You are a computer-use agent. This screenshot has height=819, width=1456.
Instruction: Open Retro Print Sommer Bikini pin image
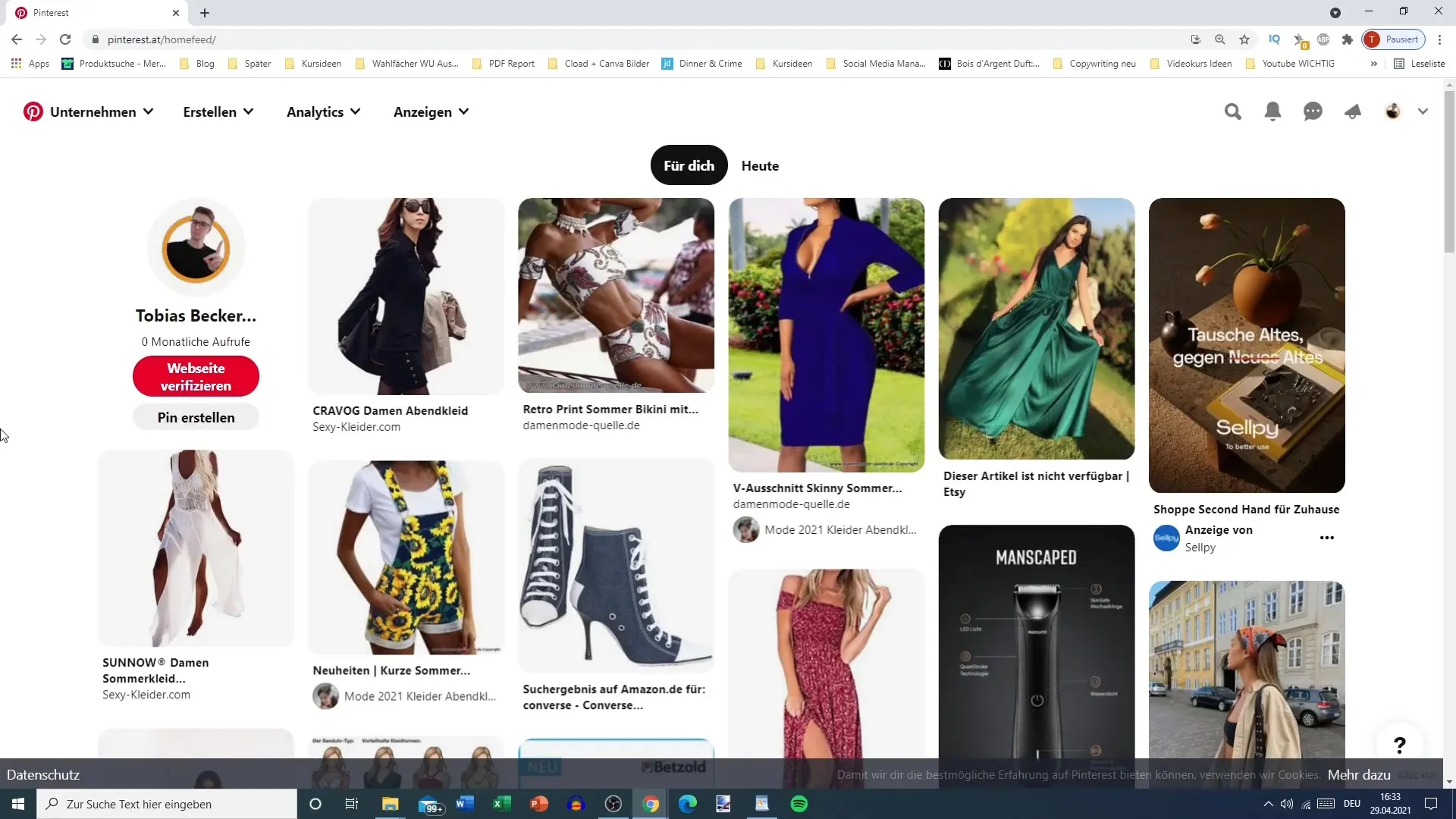tap(616, 295)
